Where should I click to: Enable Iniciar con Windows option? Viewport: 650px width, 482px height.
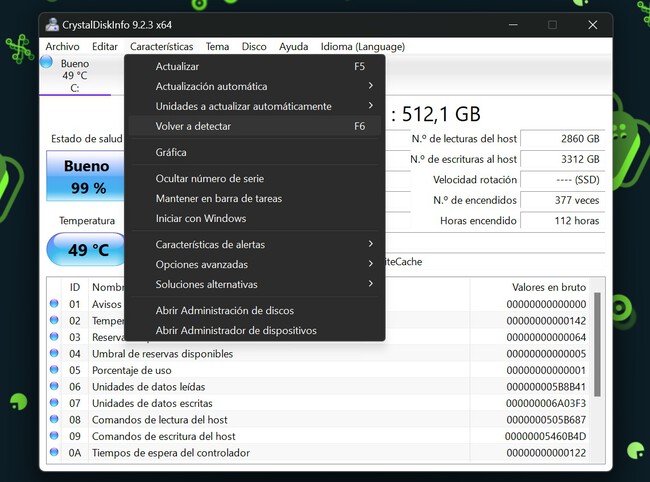coord(200,218)
